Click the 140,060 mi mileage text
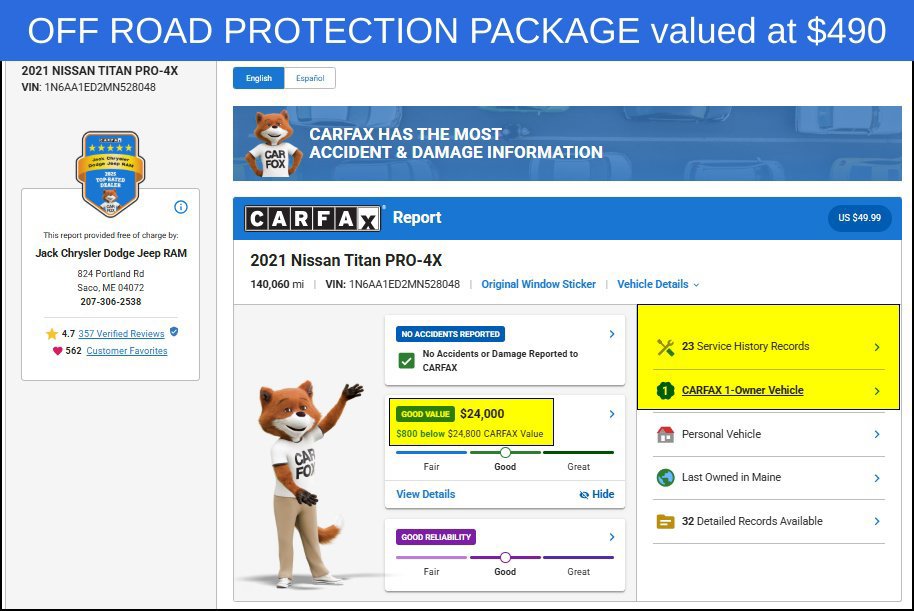 277,285
